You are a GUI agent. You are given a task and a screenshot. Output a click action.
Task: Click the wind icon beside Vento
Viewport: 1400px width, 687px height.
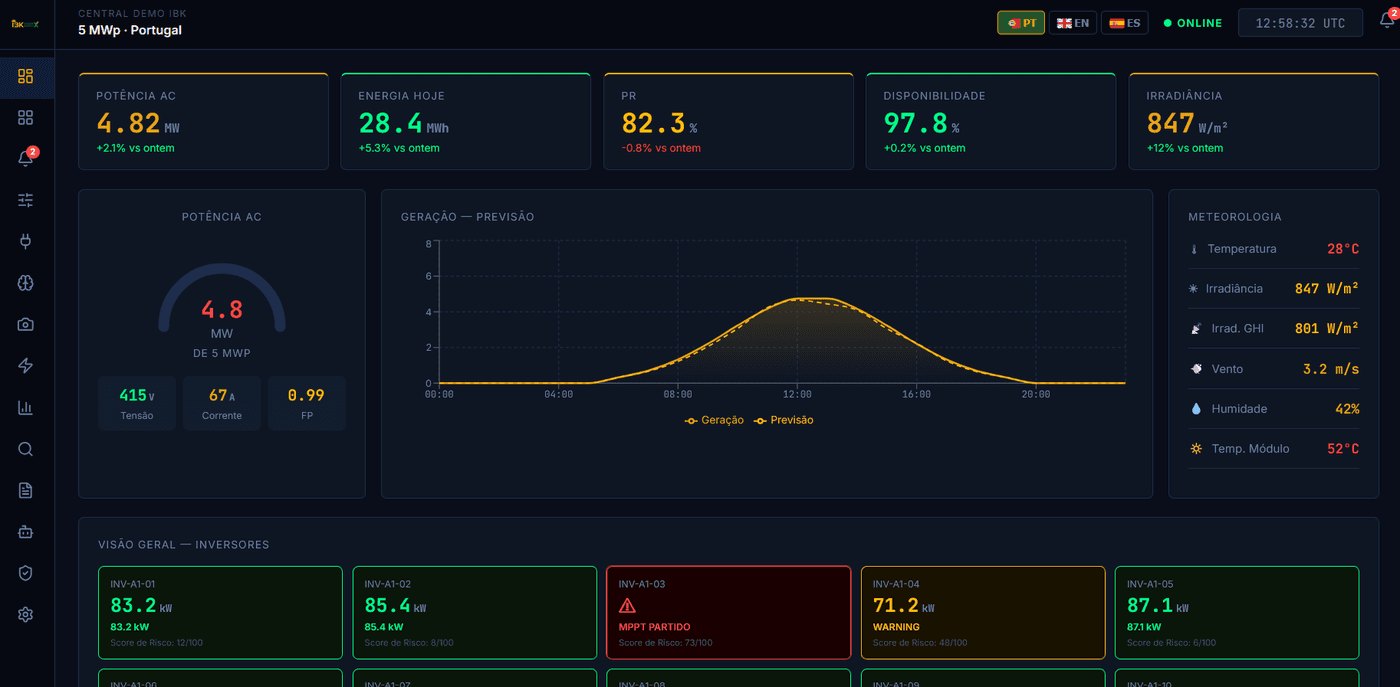click(1195, 369)
